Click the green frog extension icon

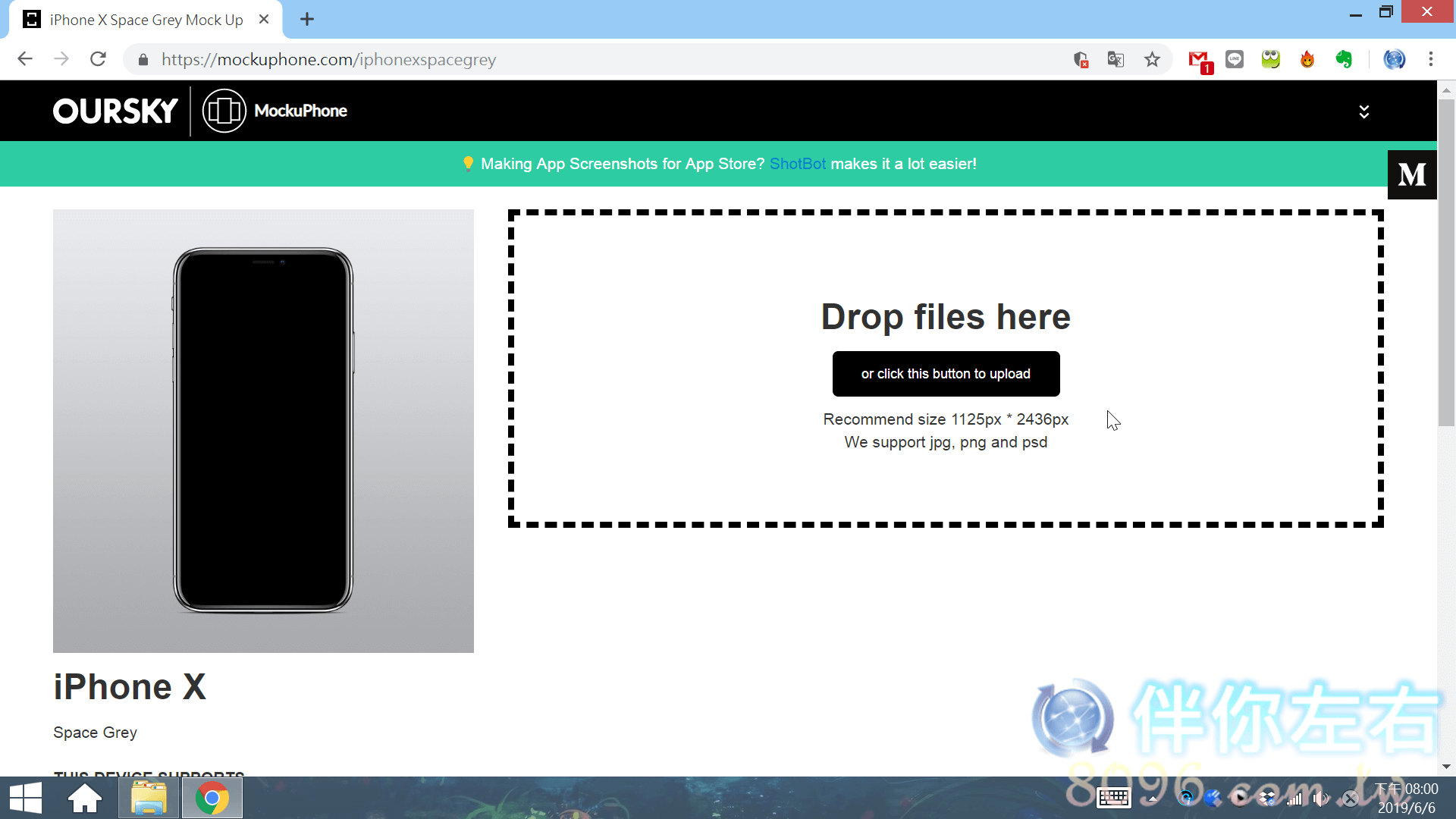click(x=1271, y=59)
